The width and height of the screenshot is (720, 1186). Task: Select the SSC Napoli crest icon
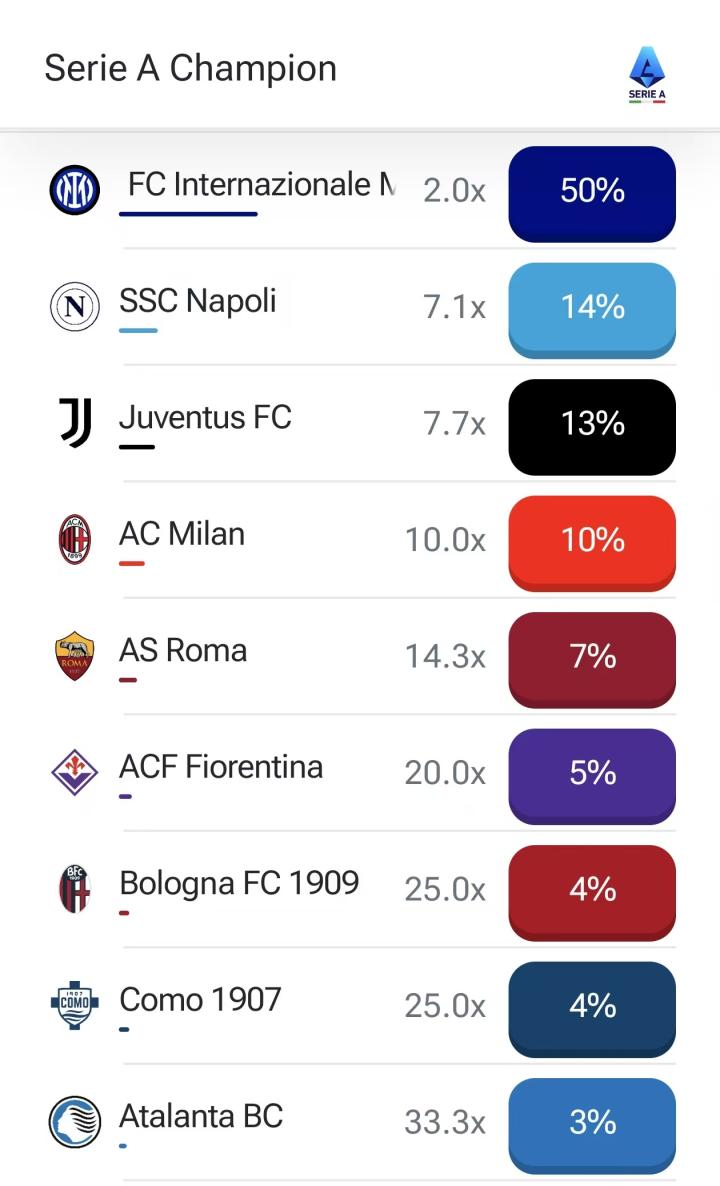74,306
